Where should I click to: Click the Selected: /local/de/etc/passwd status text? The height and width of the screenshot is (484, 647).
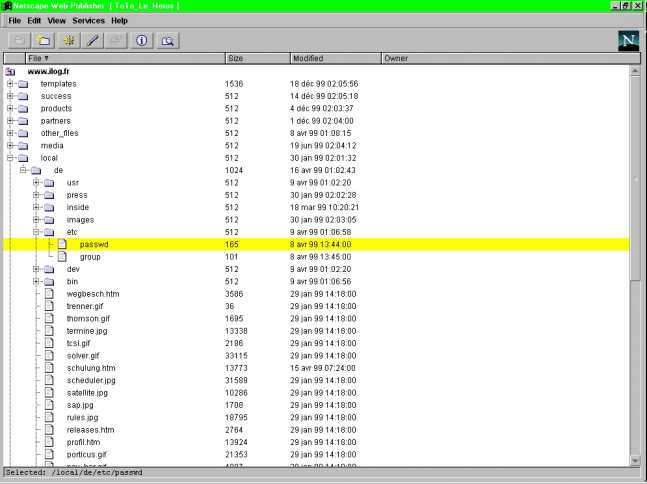(x=74, y=472)
